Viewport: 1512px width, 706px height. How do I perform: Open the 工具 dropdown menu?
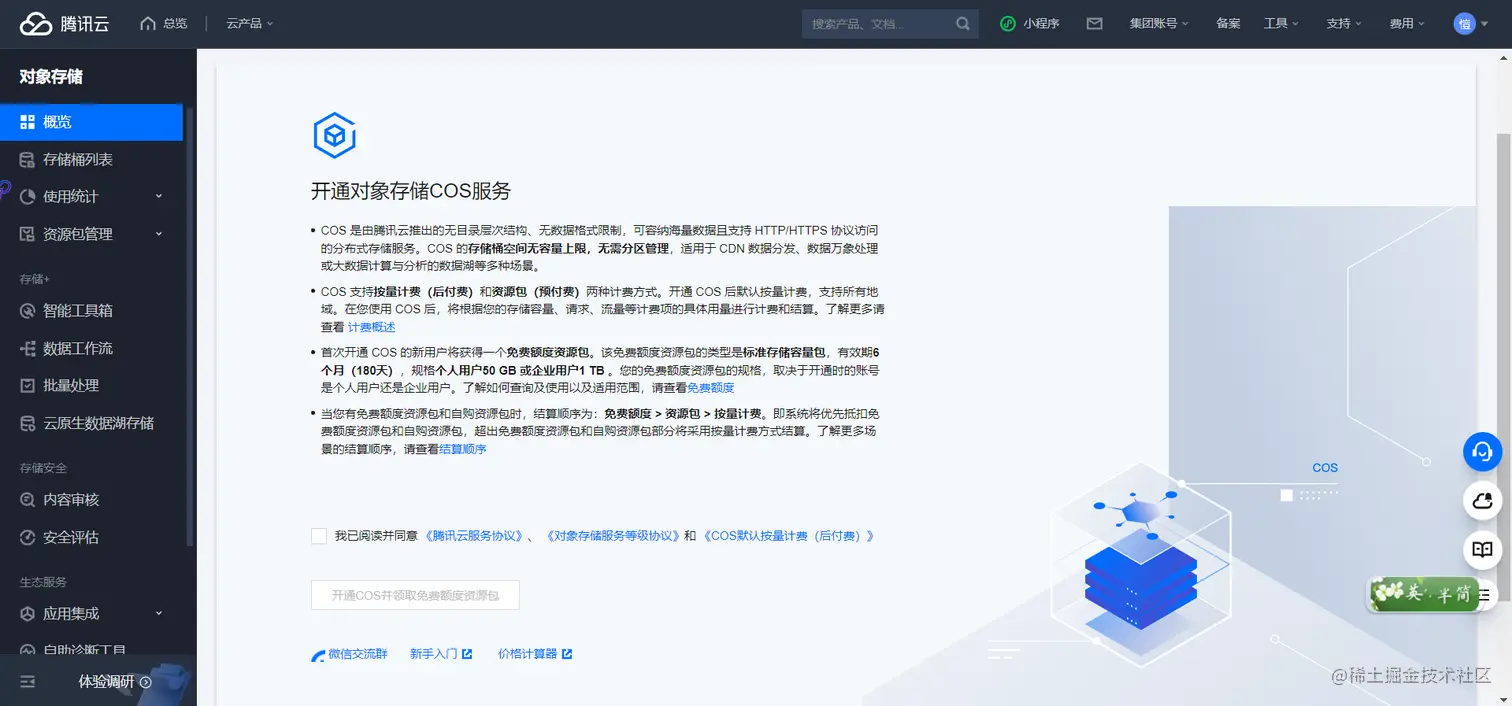[1281, 23]
